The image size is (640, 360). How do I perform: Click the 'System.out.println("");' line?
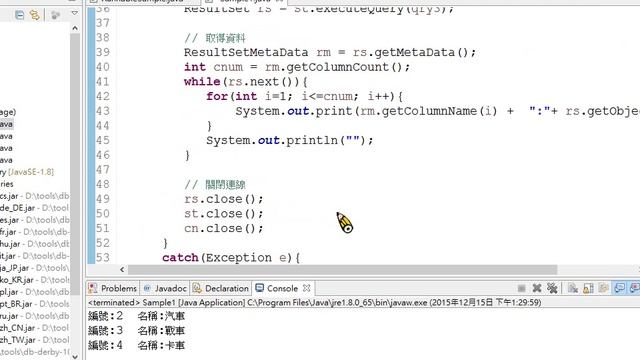coord(289,140)
